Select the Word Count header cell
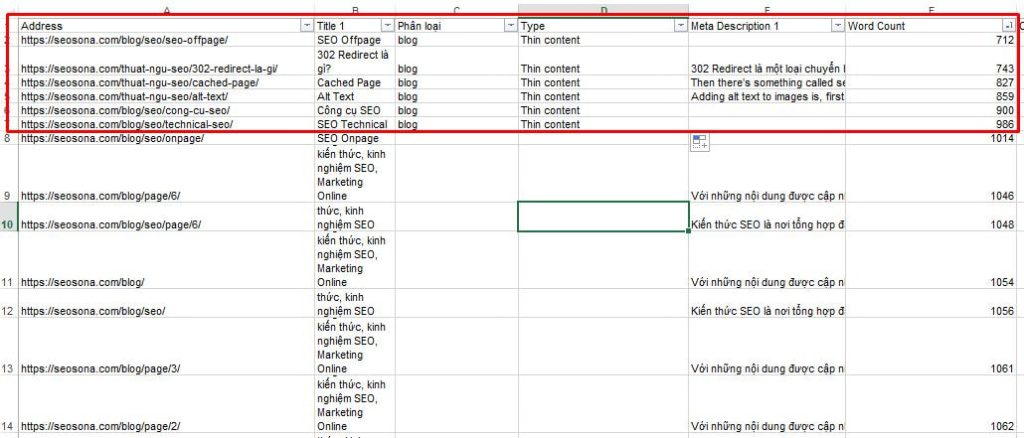The width and height of the screenshot is (1024, 438). (x=931, y=26)
